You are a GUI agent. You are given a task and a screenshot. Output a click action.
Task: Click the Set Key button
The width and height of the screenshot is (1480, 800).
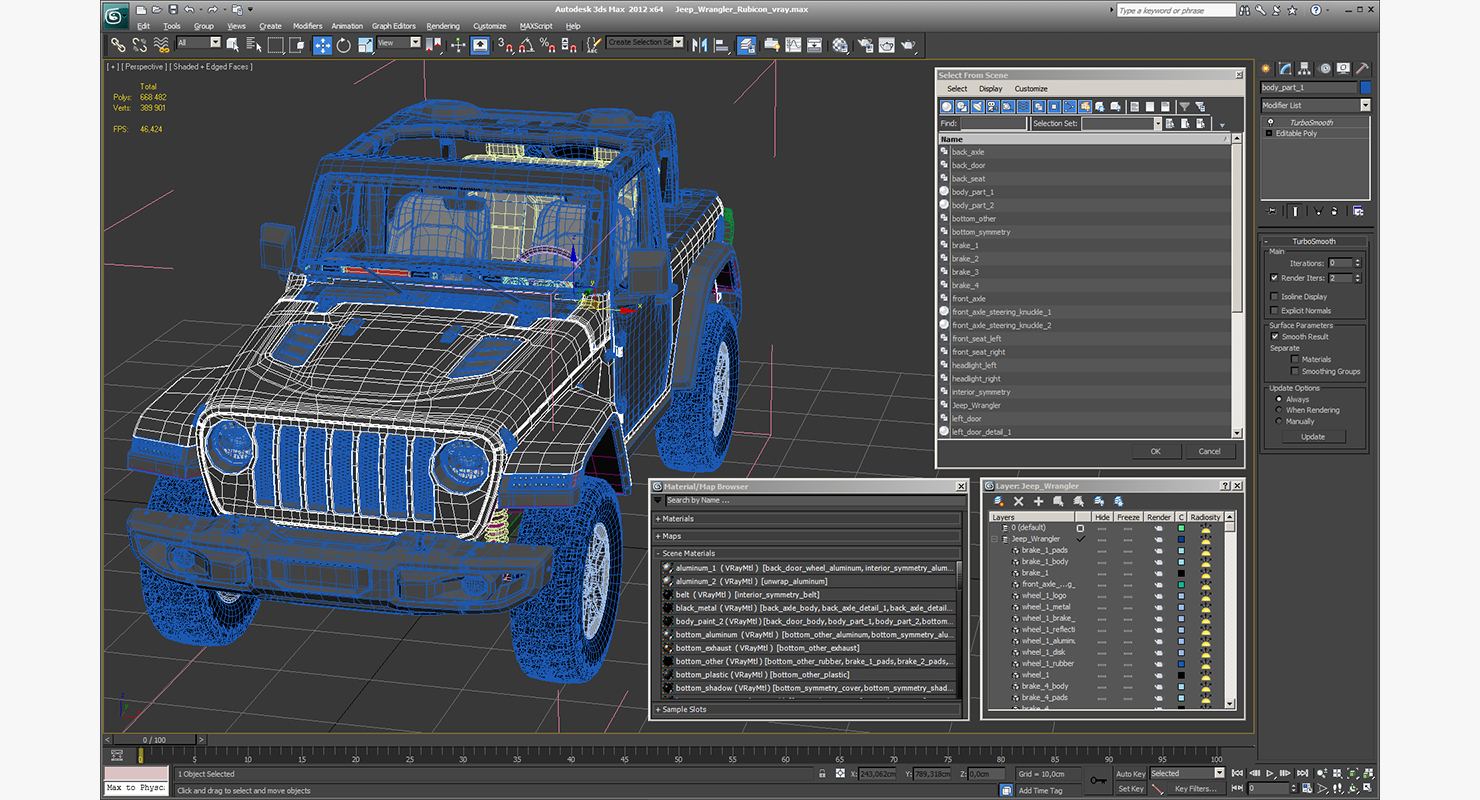click(1130, 788)
